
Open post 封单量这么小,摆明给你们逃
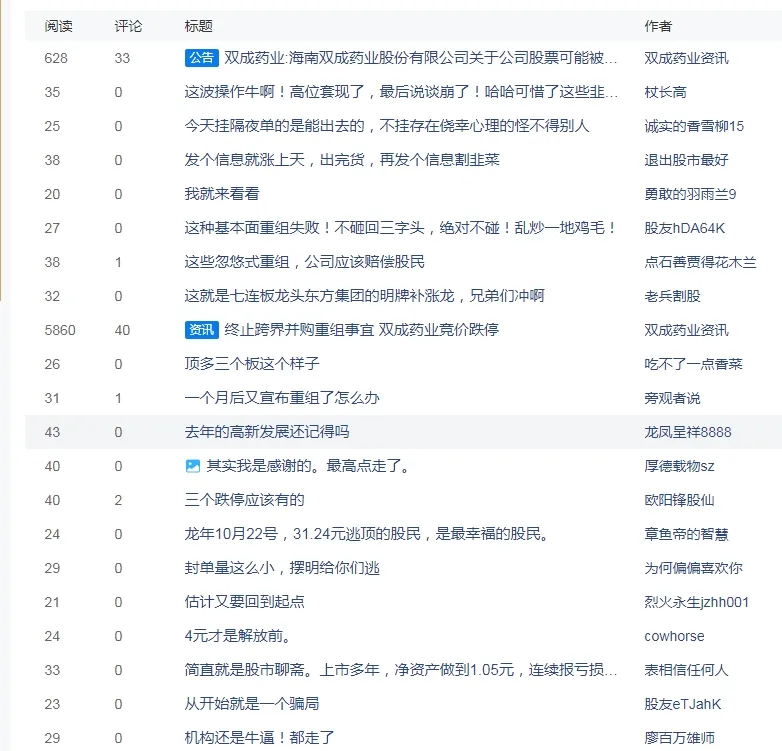click(282, 567)
